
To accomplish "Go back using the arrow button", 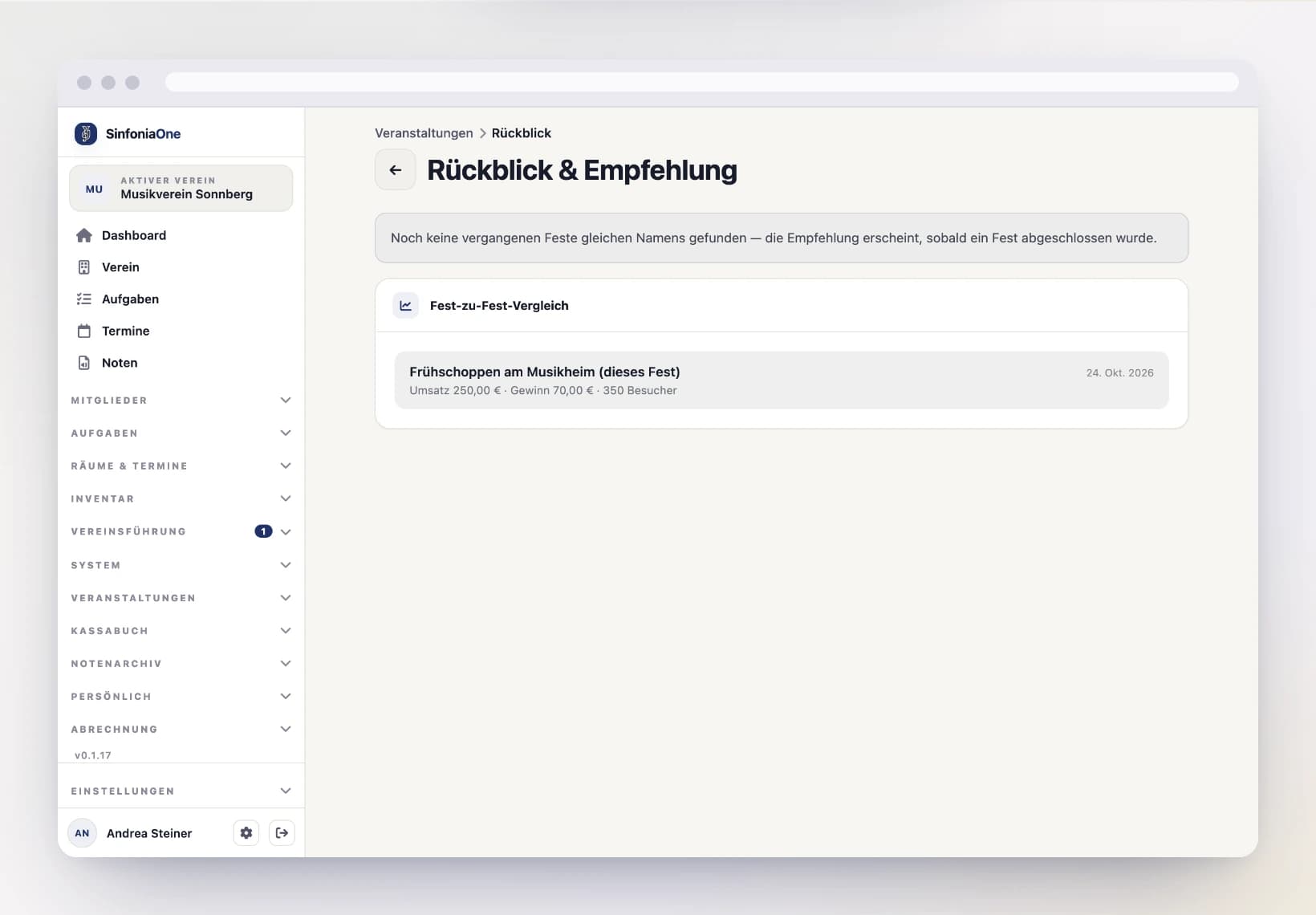I will coord(396,169).
